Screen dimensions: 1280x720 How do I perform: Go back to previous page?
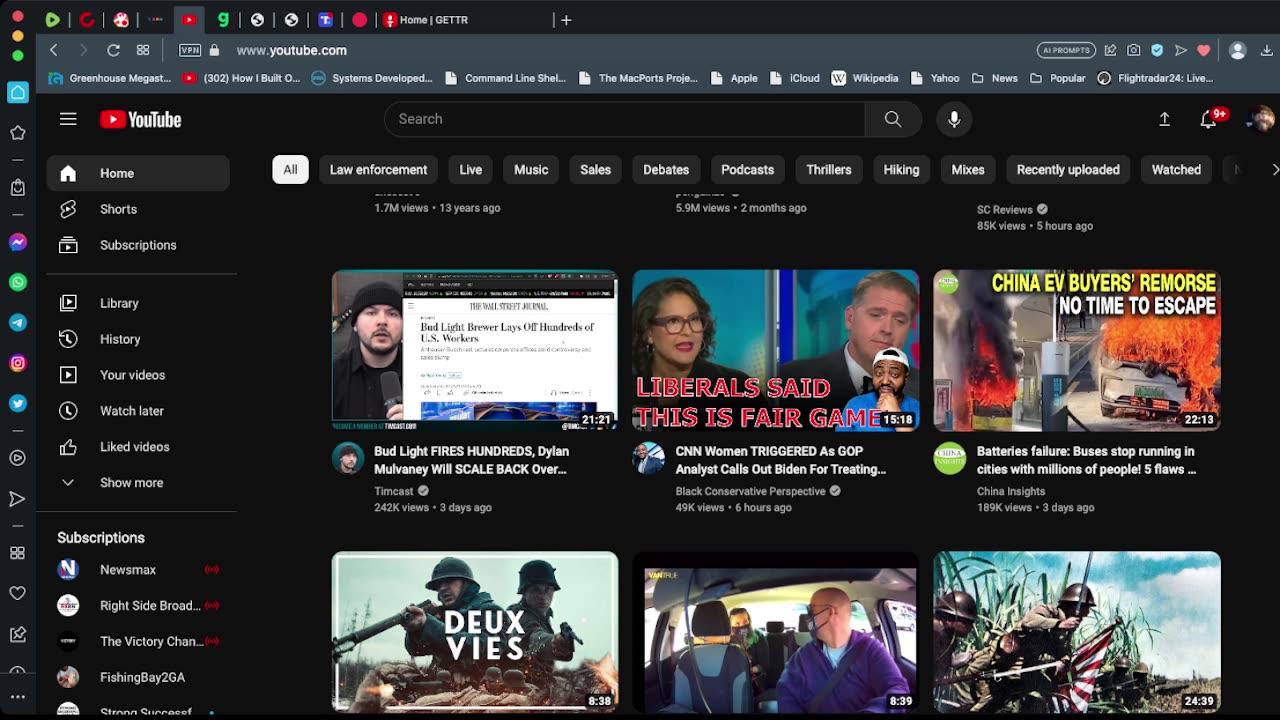coord(54,50)
